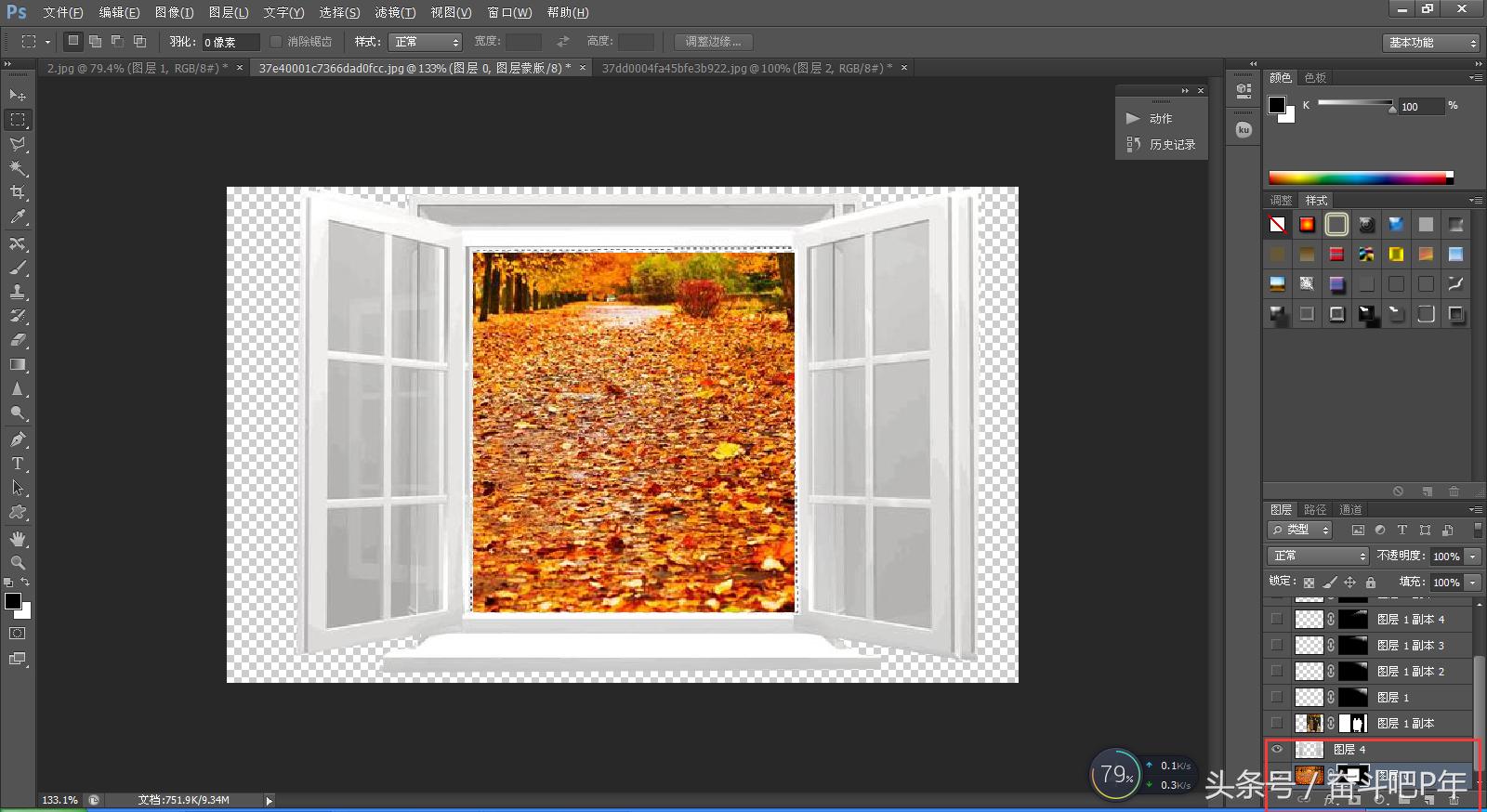Open the 历史记录 panel

click(x=1171, y=144)
